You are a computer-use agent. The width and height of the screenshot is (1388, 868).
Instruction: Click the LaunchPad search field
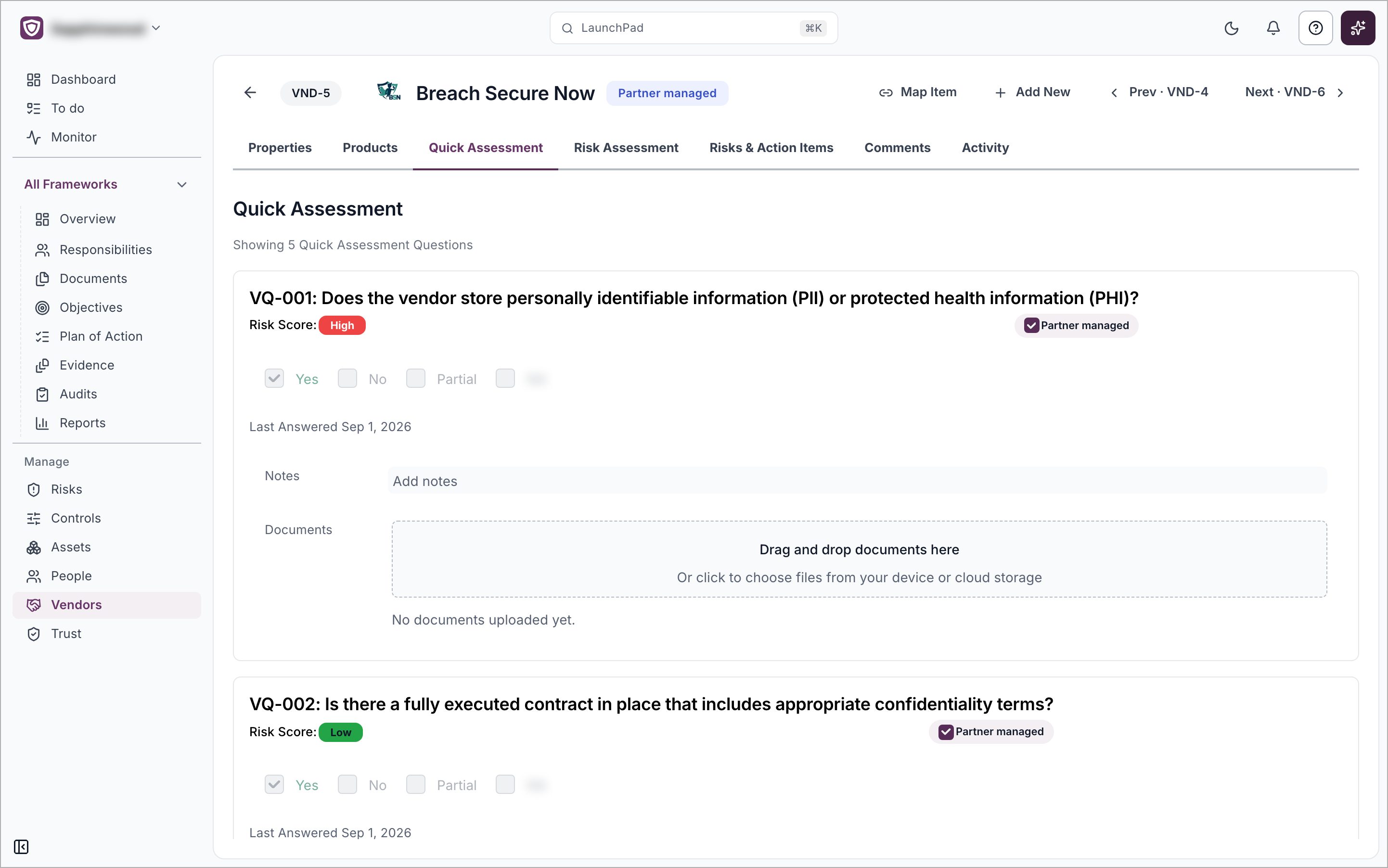(x=693, y=28)
